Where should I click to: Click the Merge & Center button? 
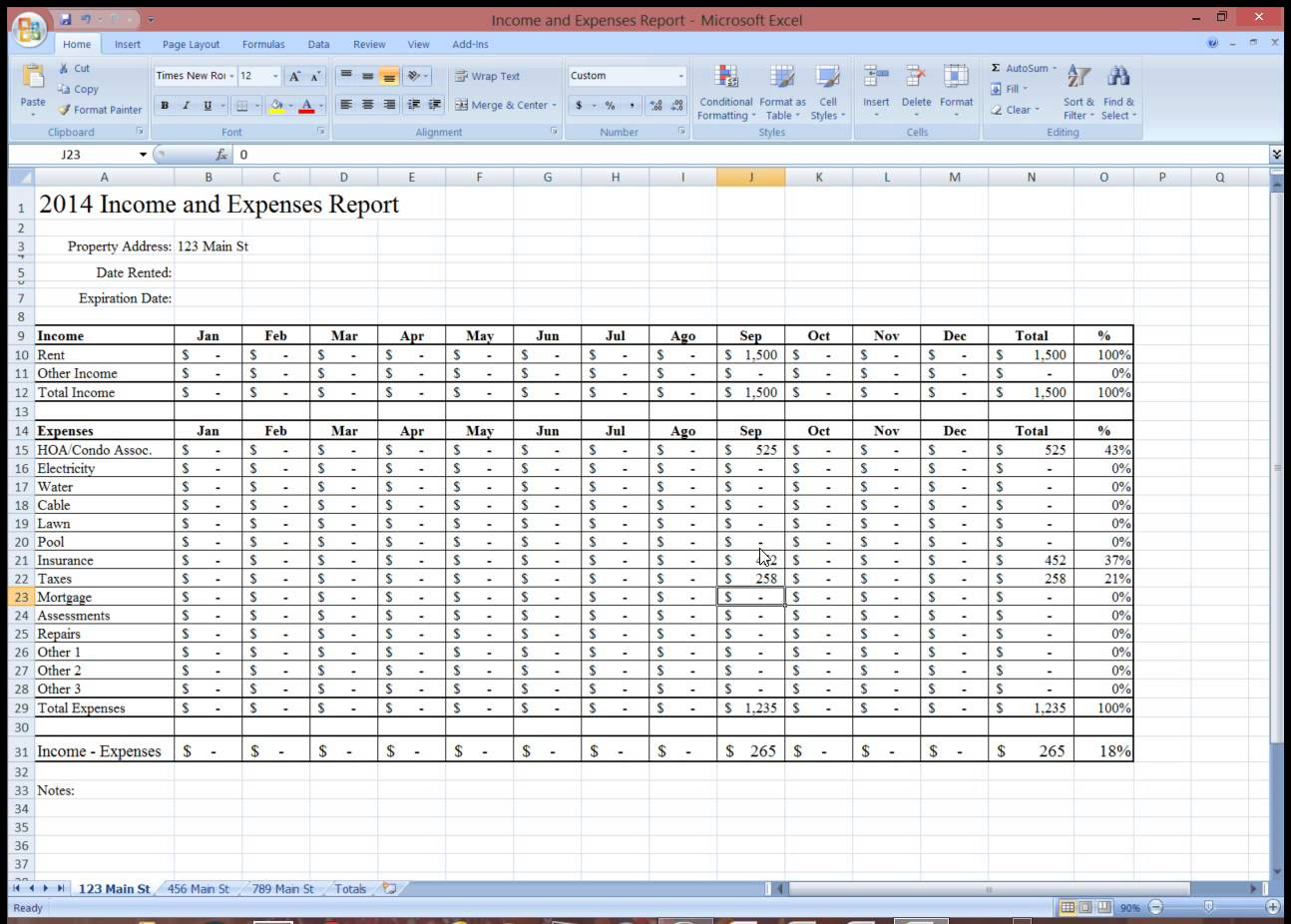[x=506, y=105]
